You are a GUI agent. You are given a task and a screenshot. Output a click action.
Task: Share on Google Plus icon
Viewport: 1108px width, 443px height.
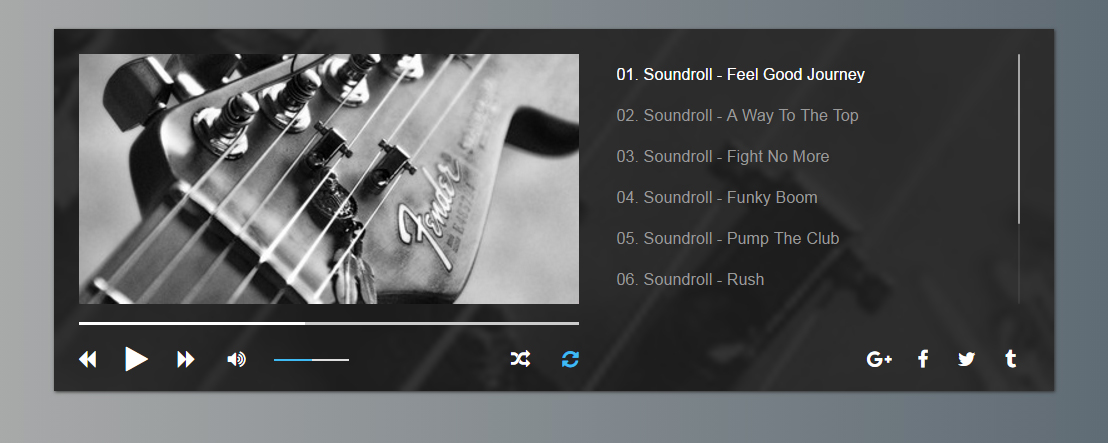(879, 360)
